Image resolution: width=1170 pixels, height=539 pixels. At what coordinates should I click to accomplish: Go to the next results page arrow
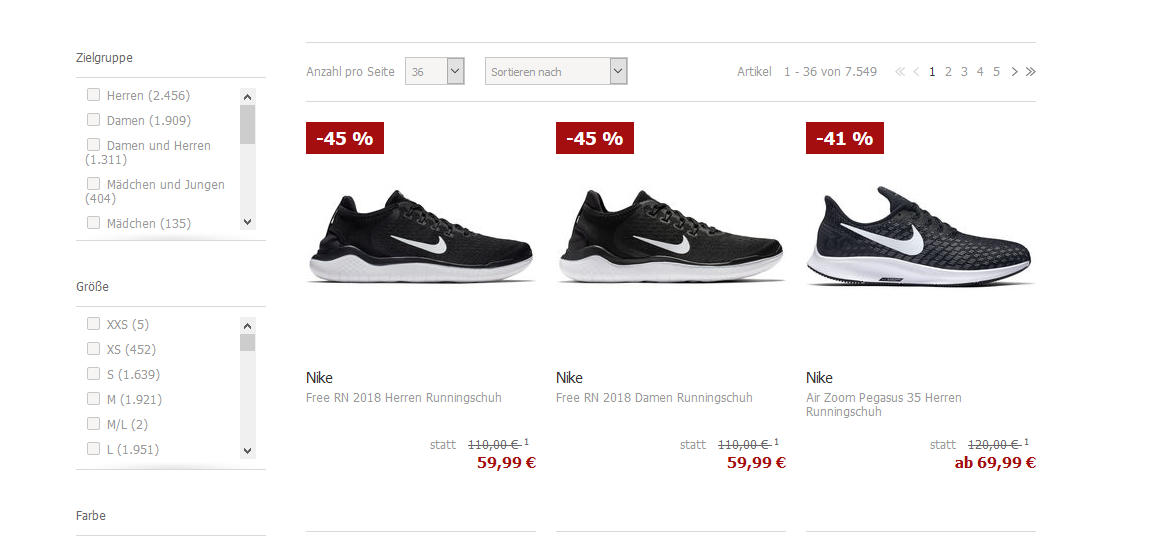(x=1014, y=72)
